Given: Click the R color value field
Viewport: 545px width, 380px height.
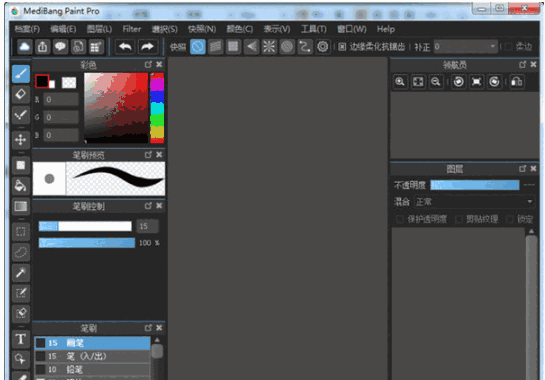Looking at the screenshot, I should pos(61,99).
